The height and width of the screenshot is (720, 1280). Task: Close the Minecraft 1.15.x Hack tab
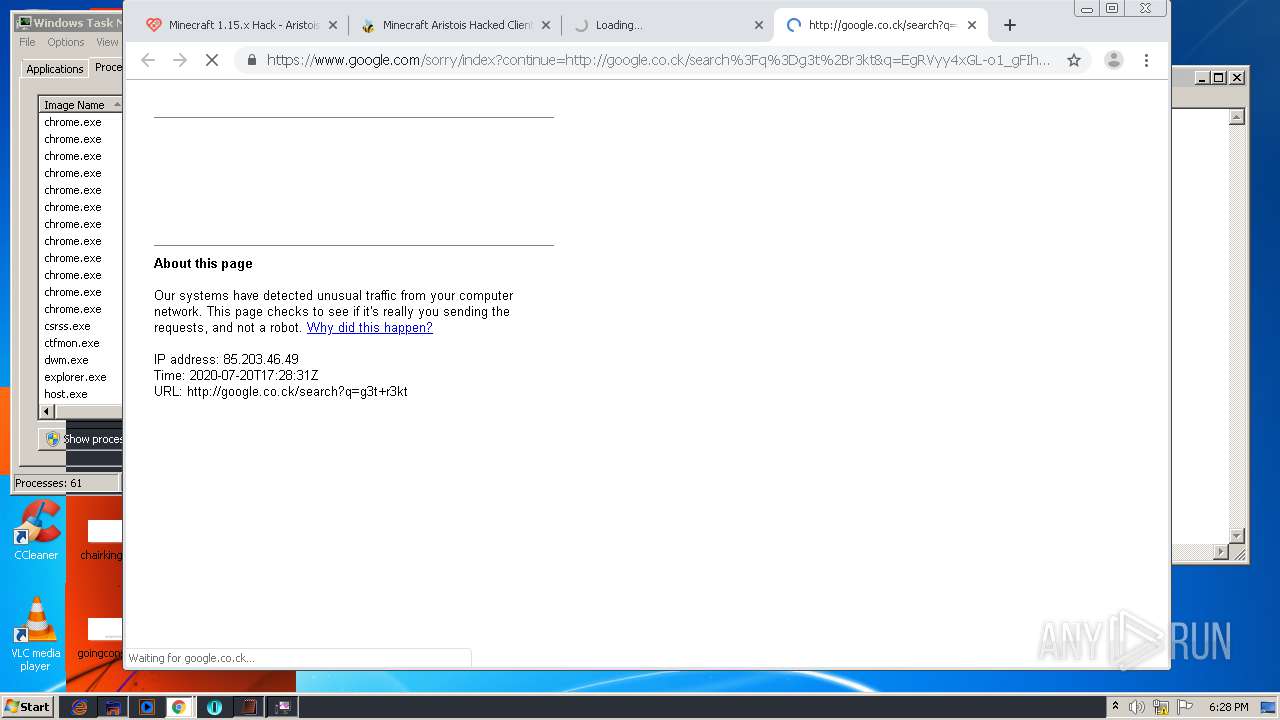(333, 25)
